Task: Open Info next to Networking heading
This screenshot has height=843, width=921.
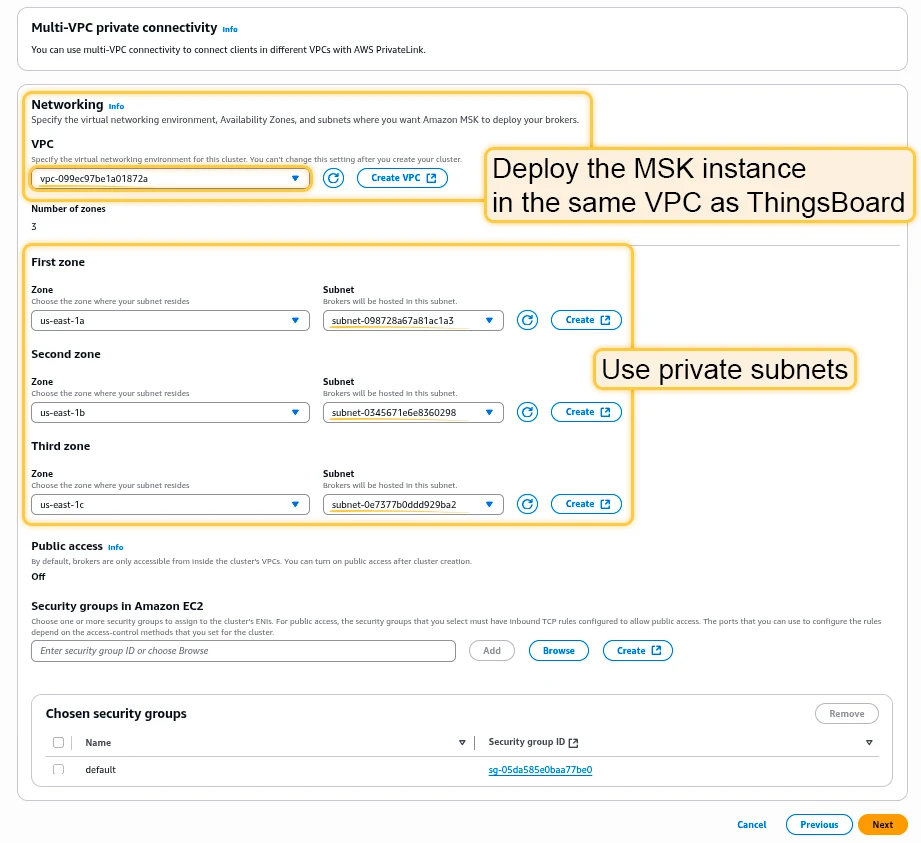Action: click(116, 106)
